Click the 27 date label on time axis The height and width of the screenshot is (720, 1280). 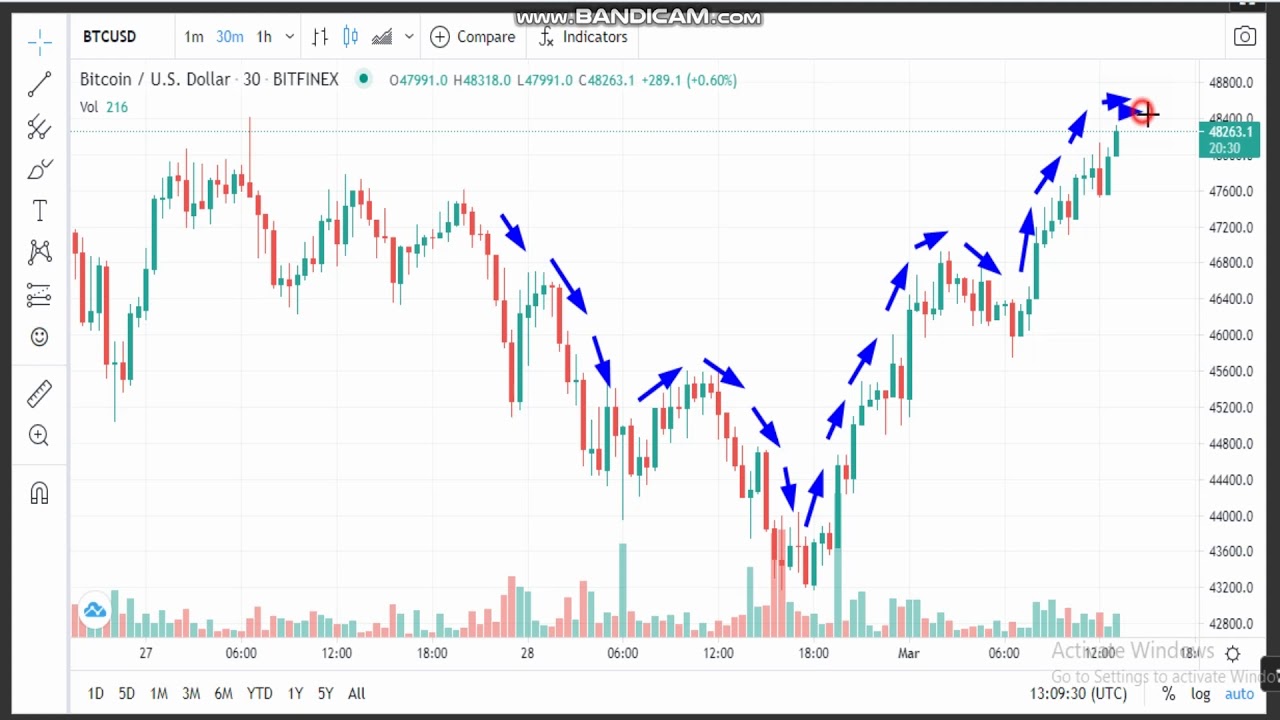click(146, 653)
